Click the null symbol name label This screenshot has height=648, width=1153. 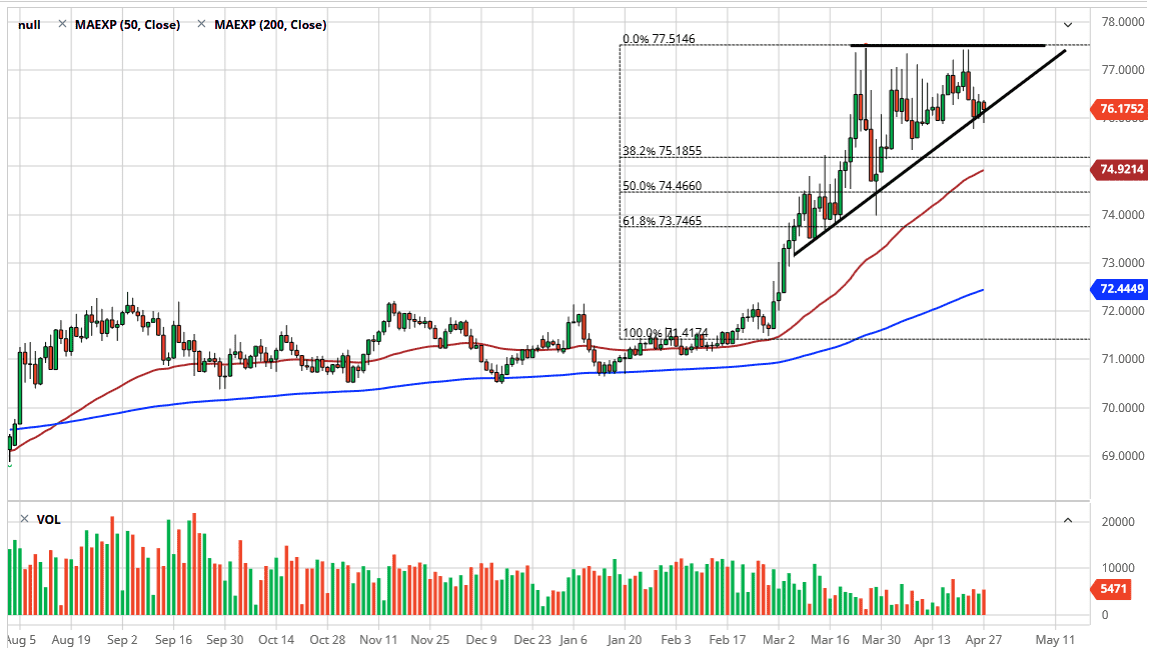29,25
